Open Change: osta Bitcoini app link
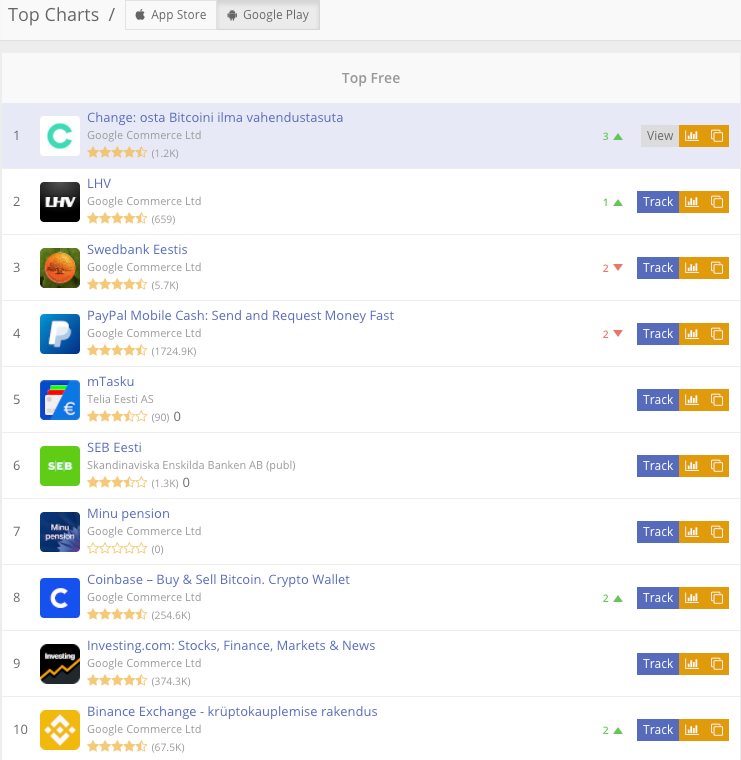This screenshot has width=741, height=760. click(x=215, y=117)
